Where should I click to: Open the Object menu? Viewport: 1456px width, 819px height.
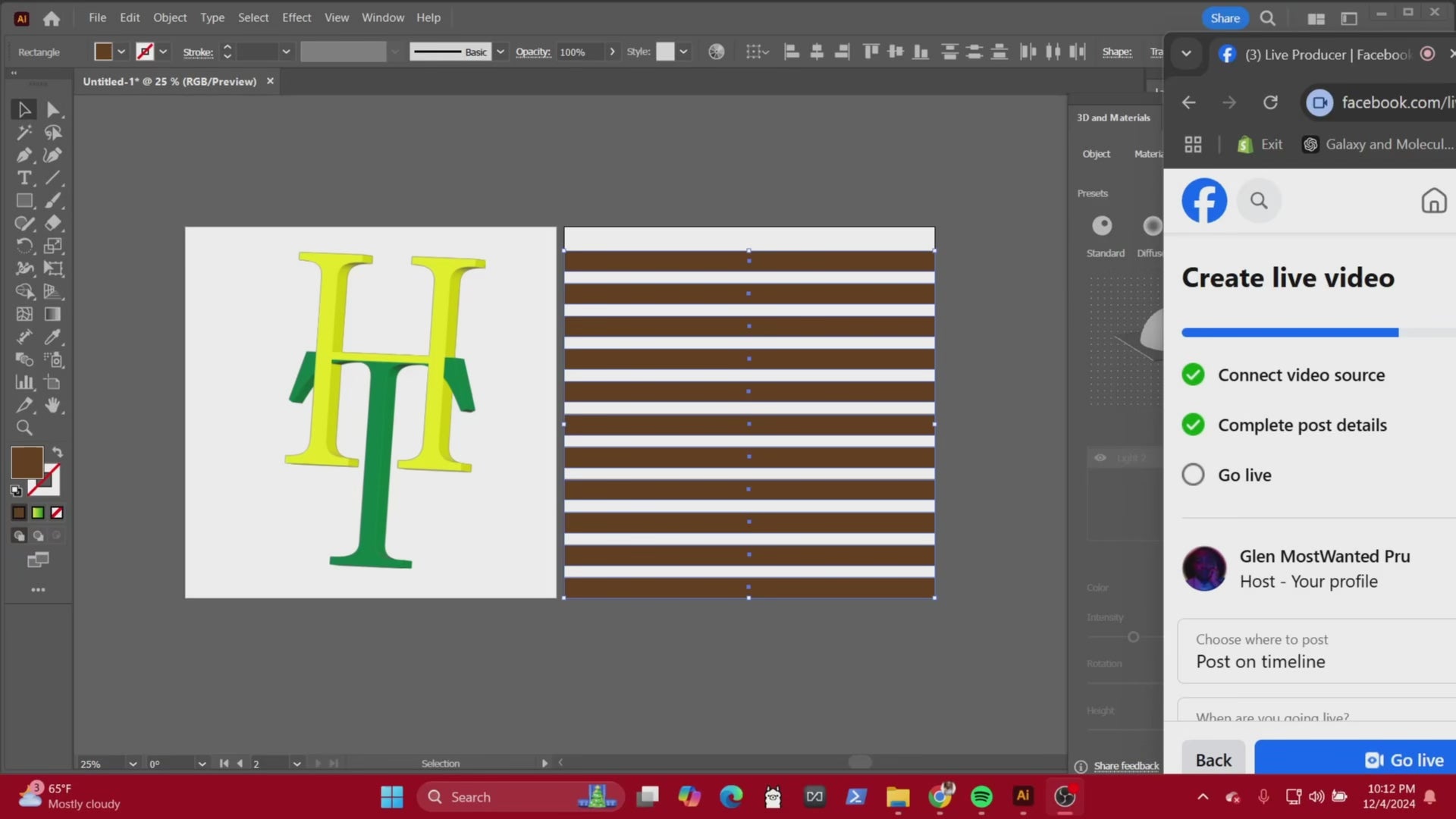pos(170,17)
